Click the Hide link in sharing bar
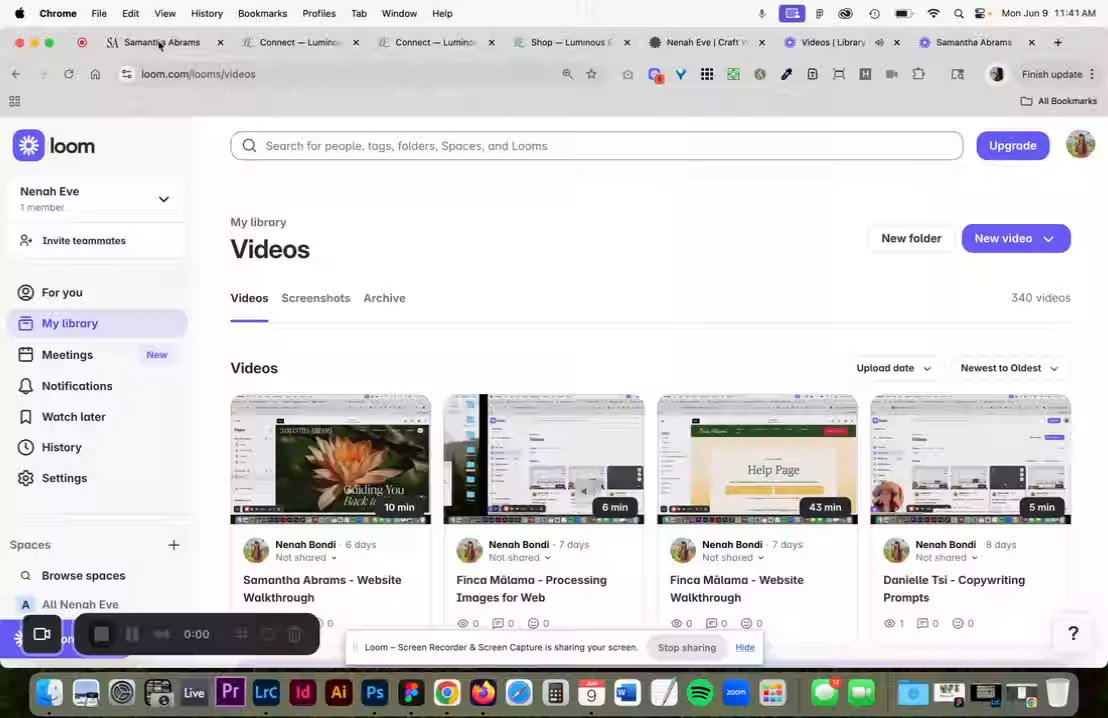Screen dimensions: 1108x718 [x=745, y=647]
